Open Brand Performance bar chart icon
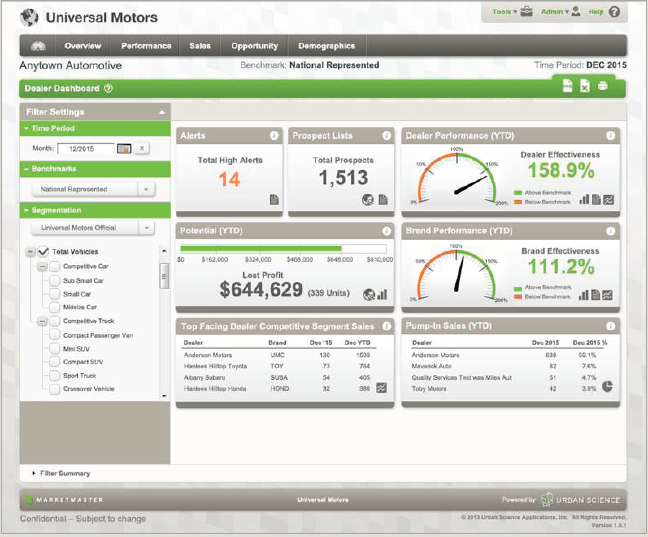Screen dimensions: 648x537 (584, 295)
